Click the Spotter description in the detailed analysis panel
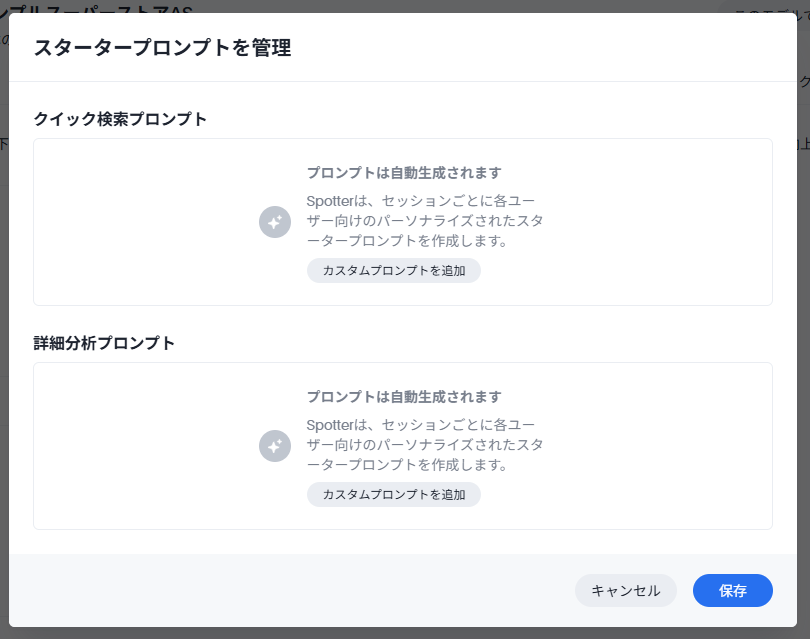810x639 pixels. point(425,445)
